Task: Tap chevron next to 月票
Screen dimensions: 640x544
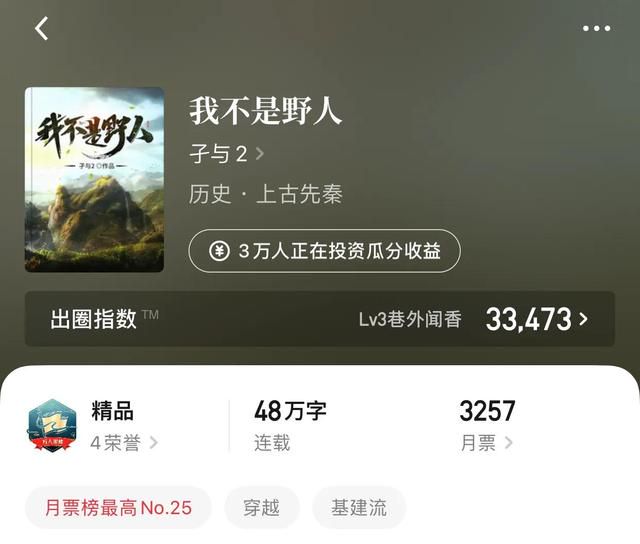Action: tap(508, 443)
